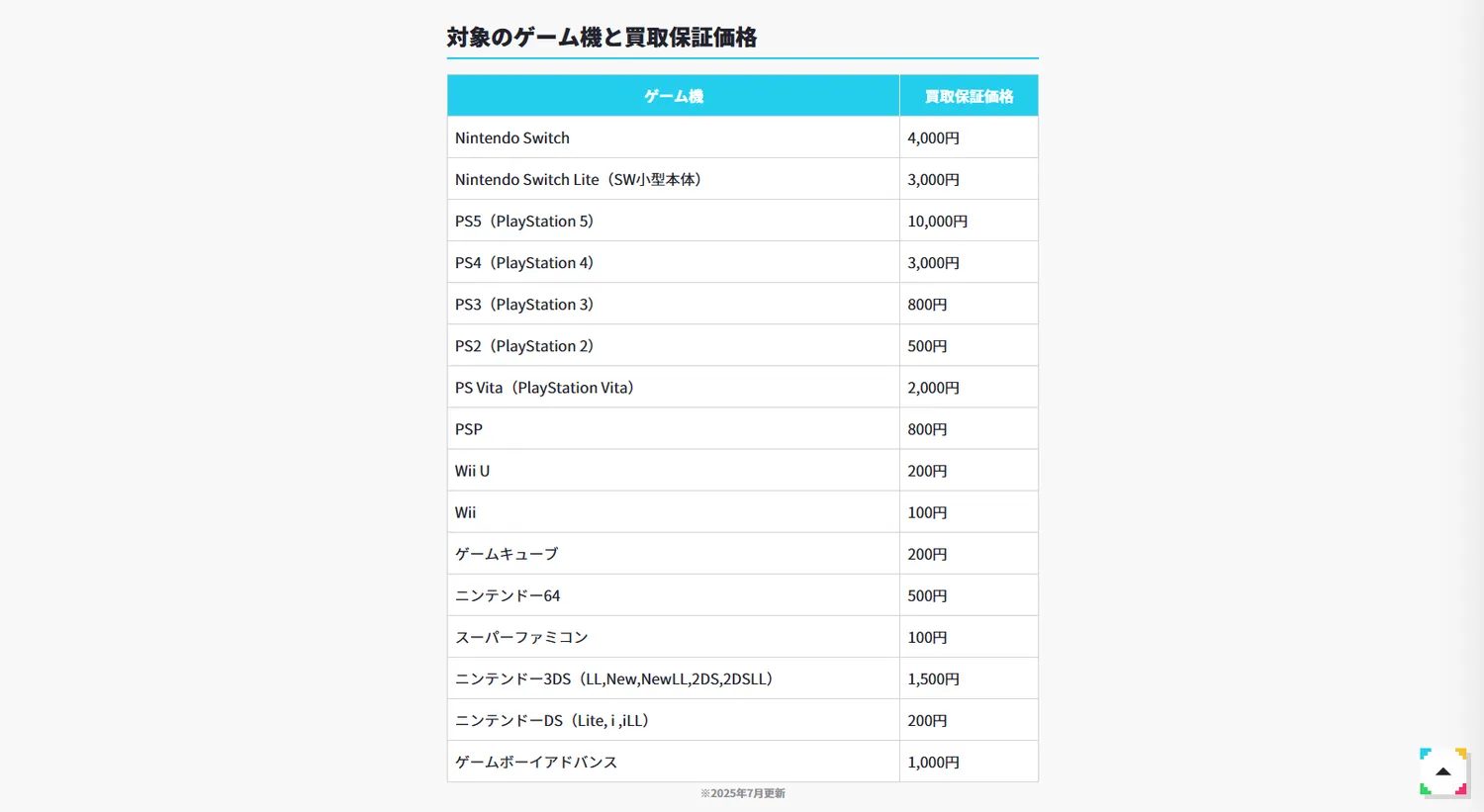
Task: Click the ゲーム機 column header
Action: pos(673,96)
